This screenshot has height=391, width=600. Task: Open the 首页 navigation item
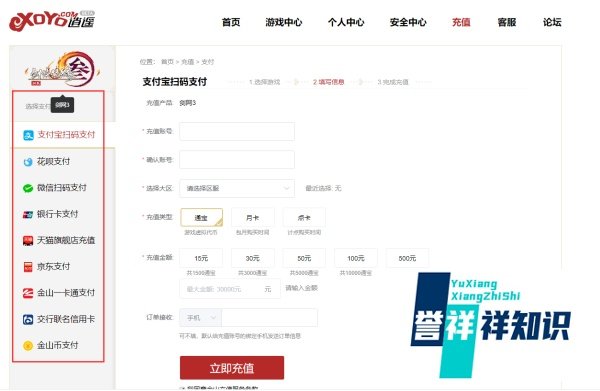[231, 22]
